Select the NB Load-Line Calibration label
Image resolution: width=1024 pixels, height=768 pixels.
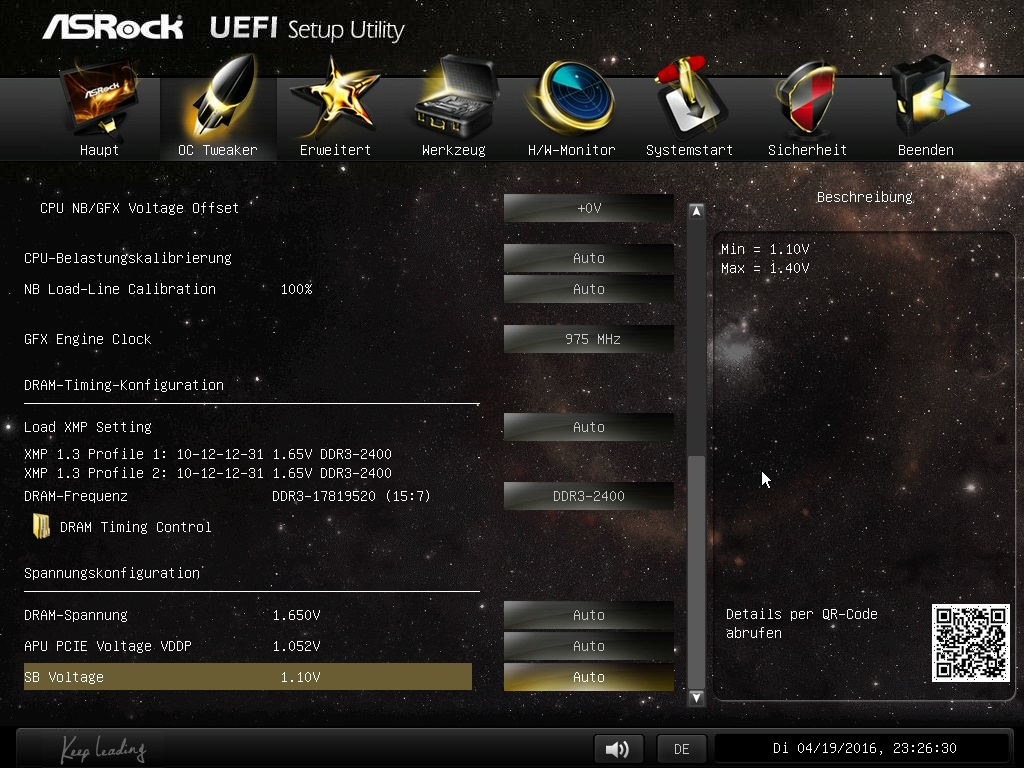tap(120, 289)
